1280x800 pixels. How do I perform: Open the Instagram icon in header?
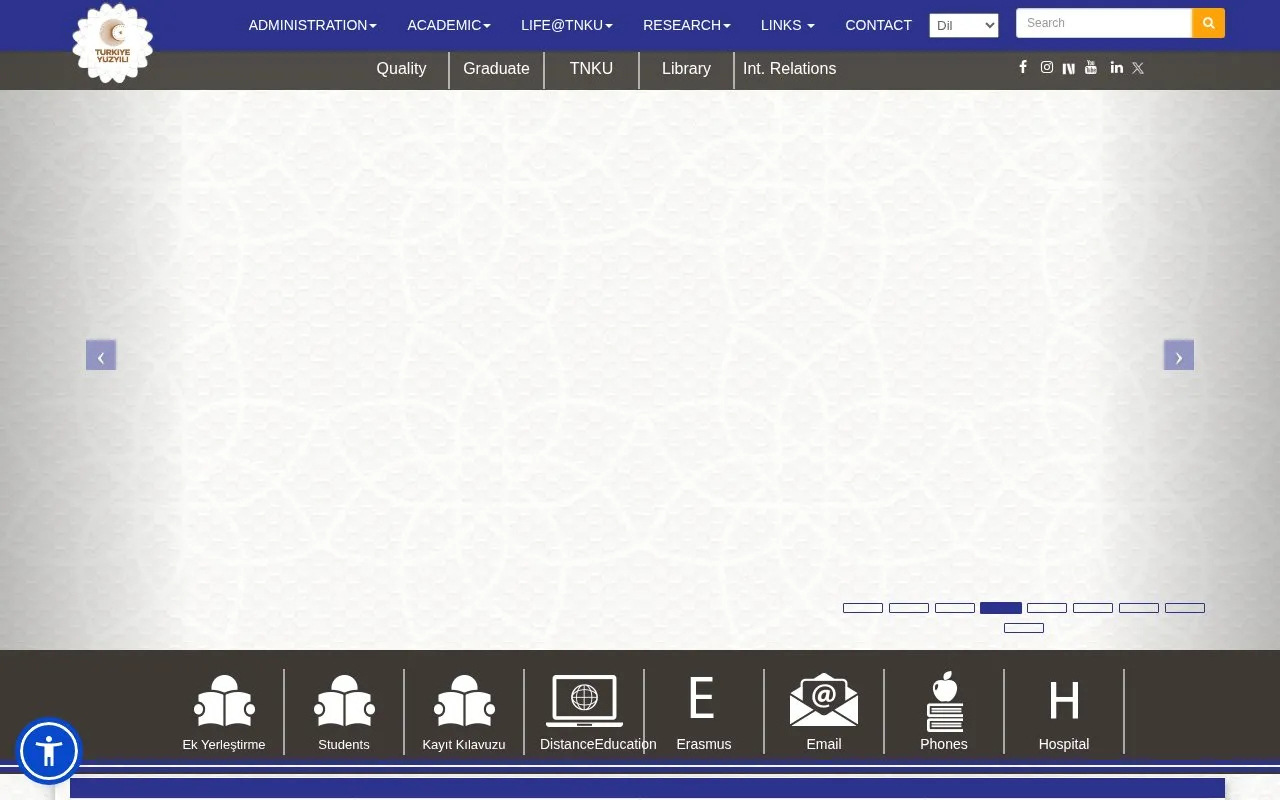click(1047, 67)
